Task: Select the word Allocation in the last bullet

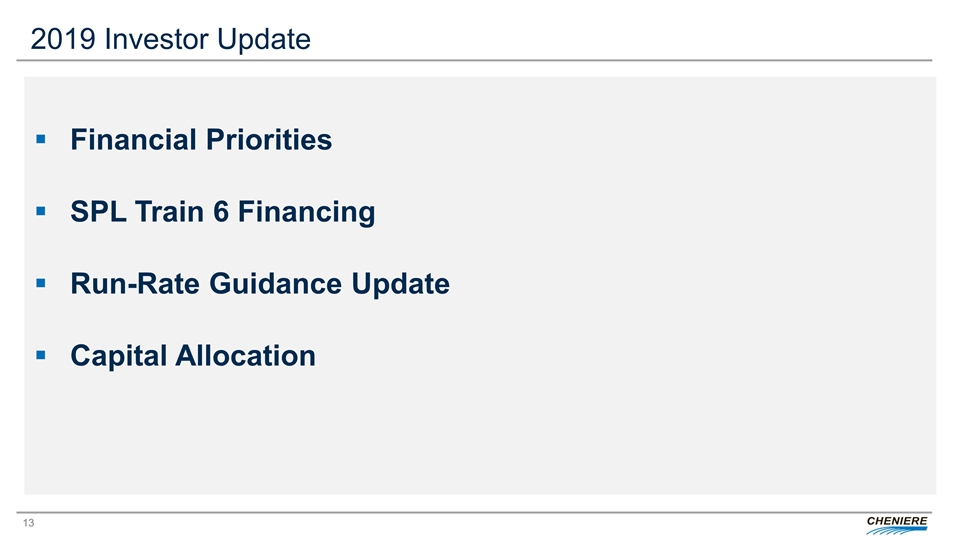Action: [248, 355]
